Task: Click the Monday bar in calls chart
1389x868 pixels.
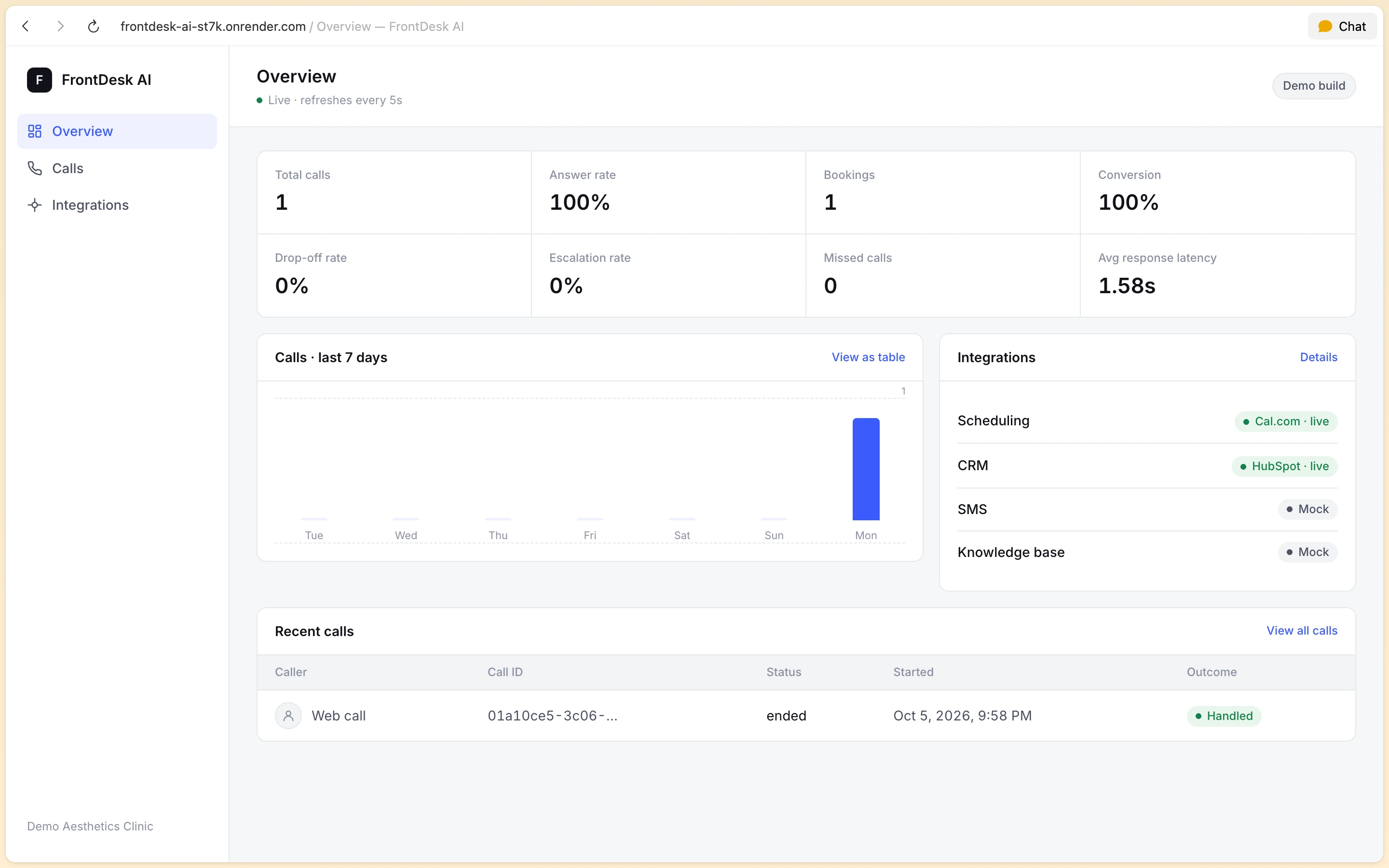Action: point(866,469)
